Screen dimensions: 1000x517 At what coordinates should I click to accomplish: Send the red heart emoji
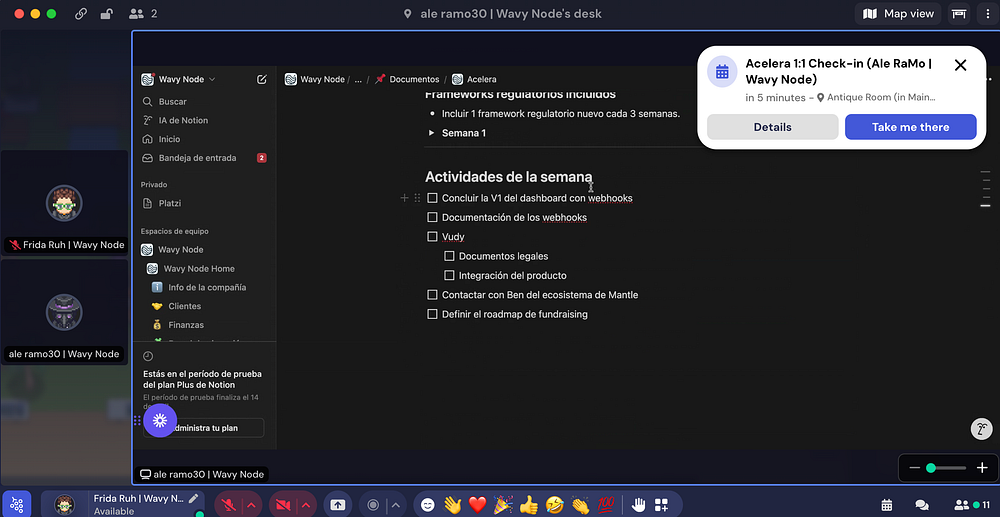478,505
